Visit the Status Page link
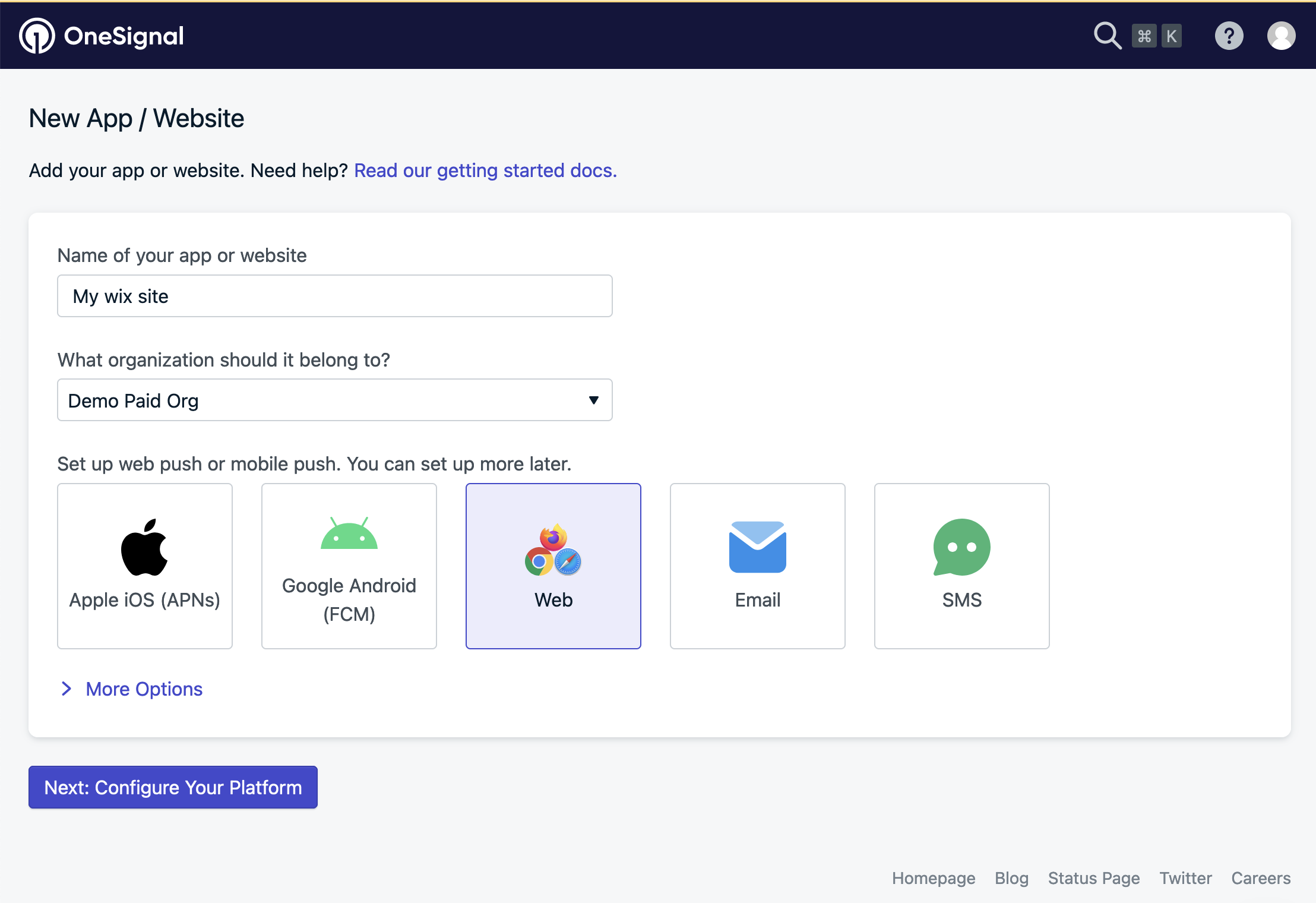This screenshot has width=1316, height=903. (x=1093, y=878)
